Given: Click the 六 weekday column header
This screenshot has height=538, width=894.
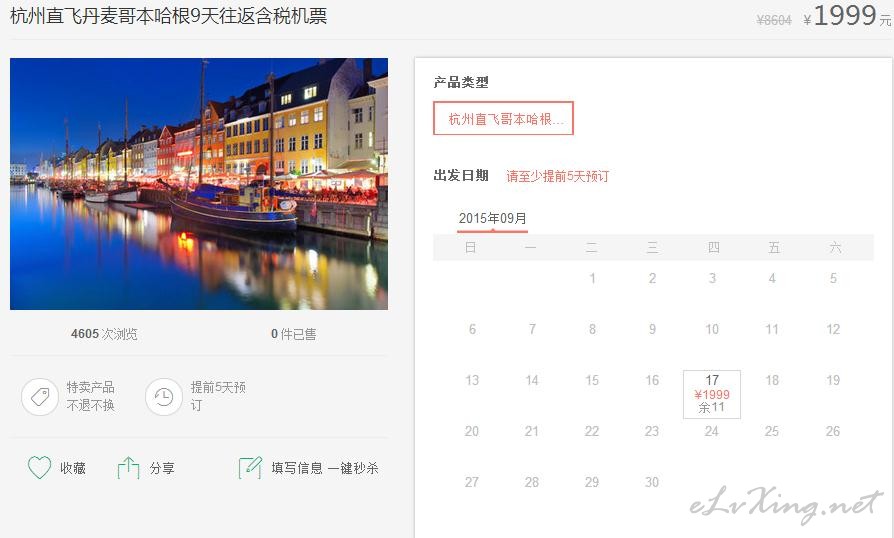Looking at the screenshot, I should point(835,247).
